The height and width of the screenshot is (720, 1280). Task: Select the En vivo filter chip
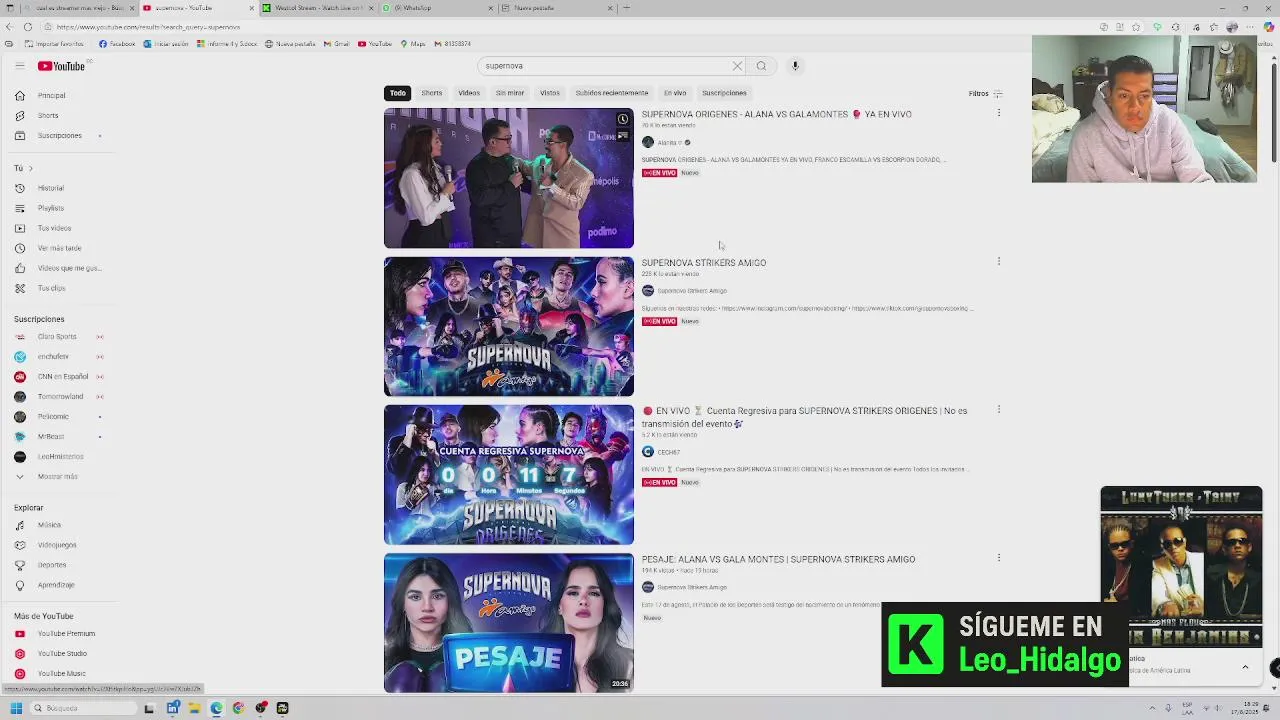pyautogui.click(x=675, y=93)
